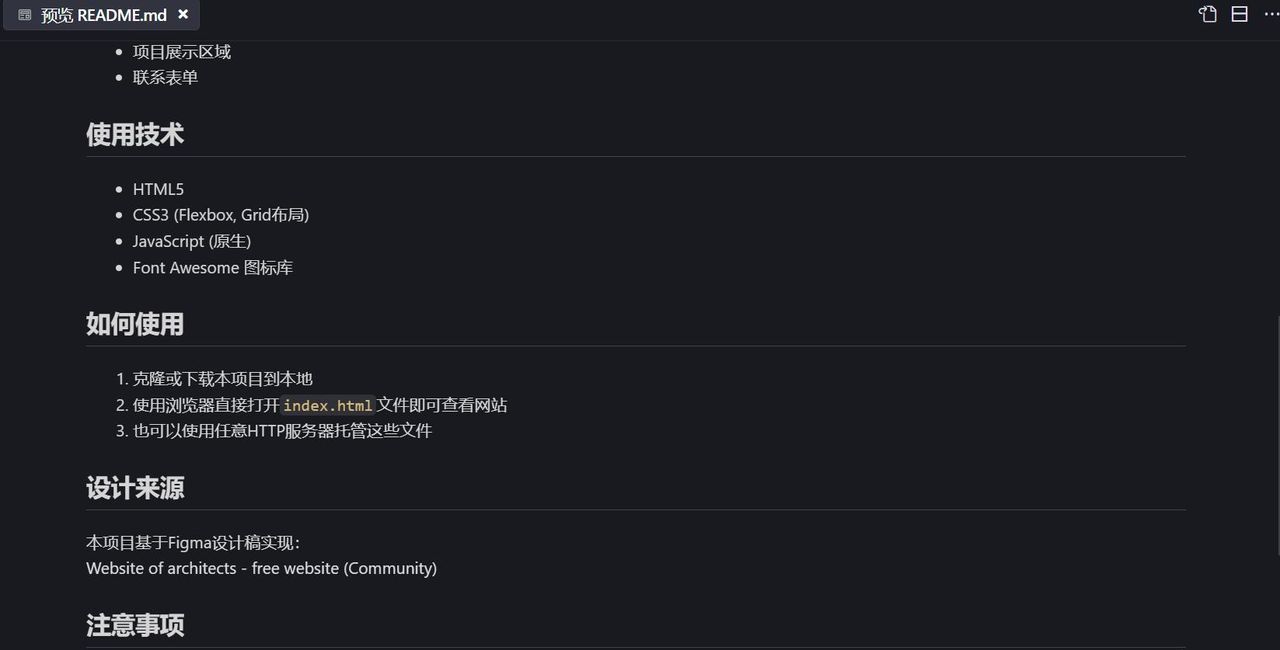Click the index.html inline code text
The width and height of the screenshot is (1280, 650).
pyautogui.click(x=328, y=405)
